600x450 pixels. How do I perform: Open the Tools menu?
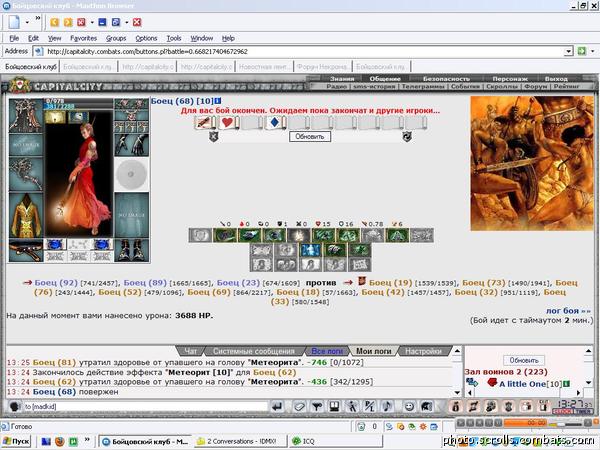click(x=174, y=38)
